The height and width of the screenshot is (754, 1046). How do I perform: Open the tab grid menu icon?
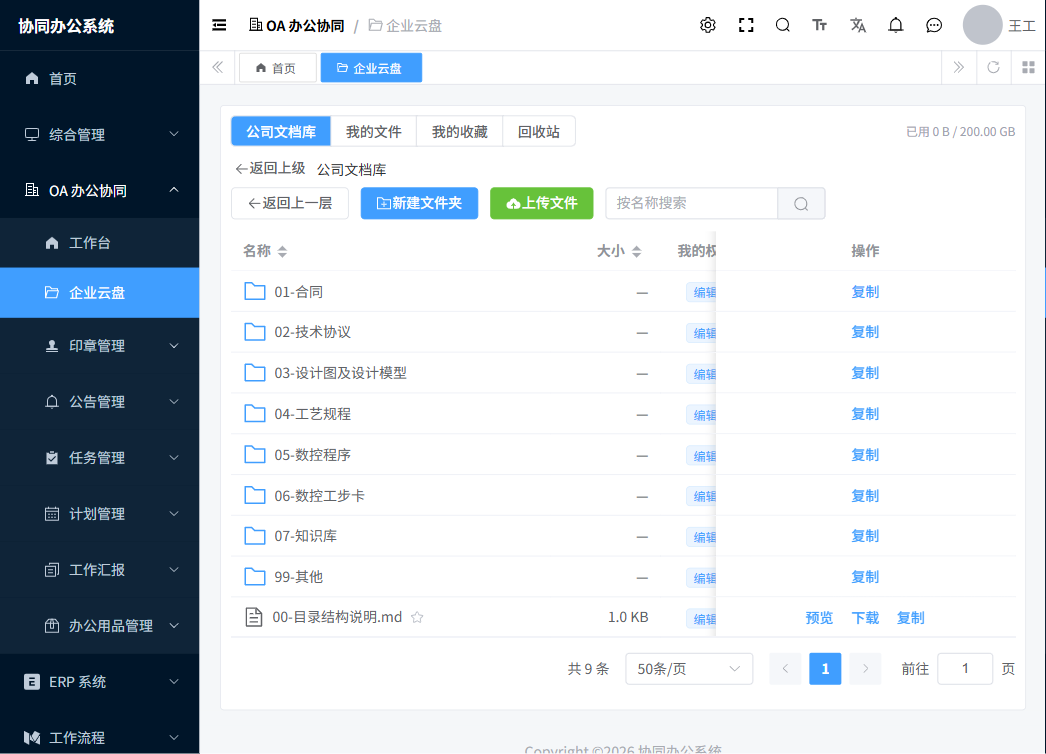(1029, 67)
